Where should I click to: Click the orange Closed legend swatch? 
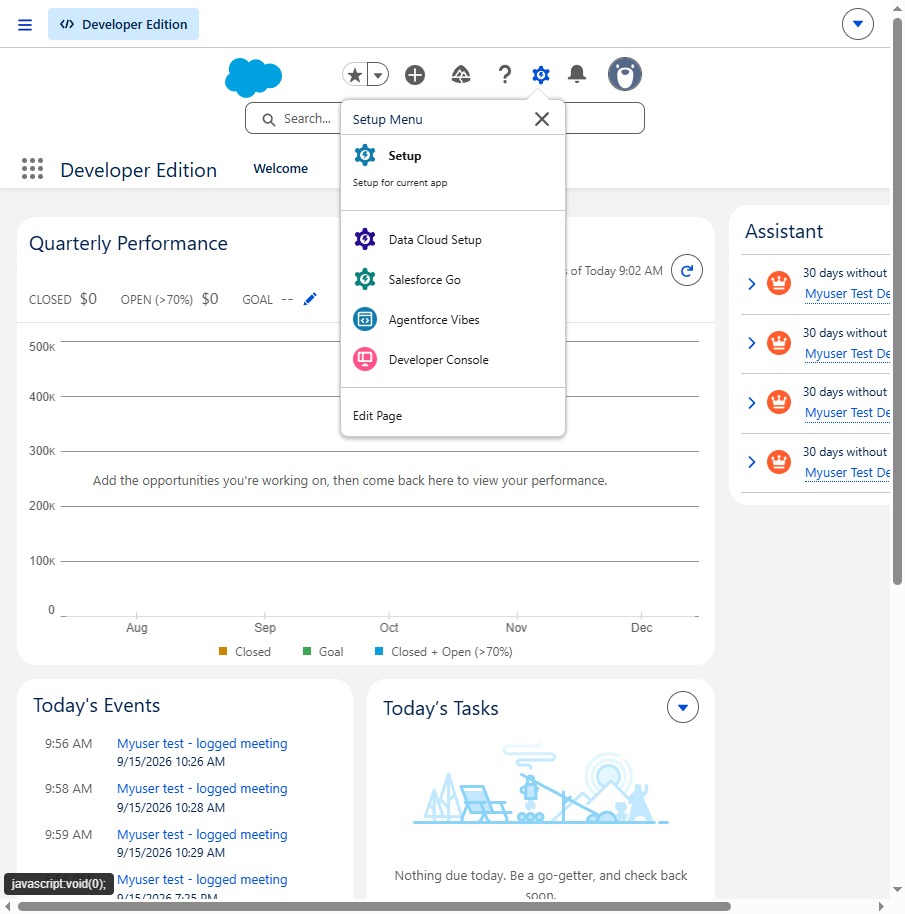(223, 651)
